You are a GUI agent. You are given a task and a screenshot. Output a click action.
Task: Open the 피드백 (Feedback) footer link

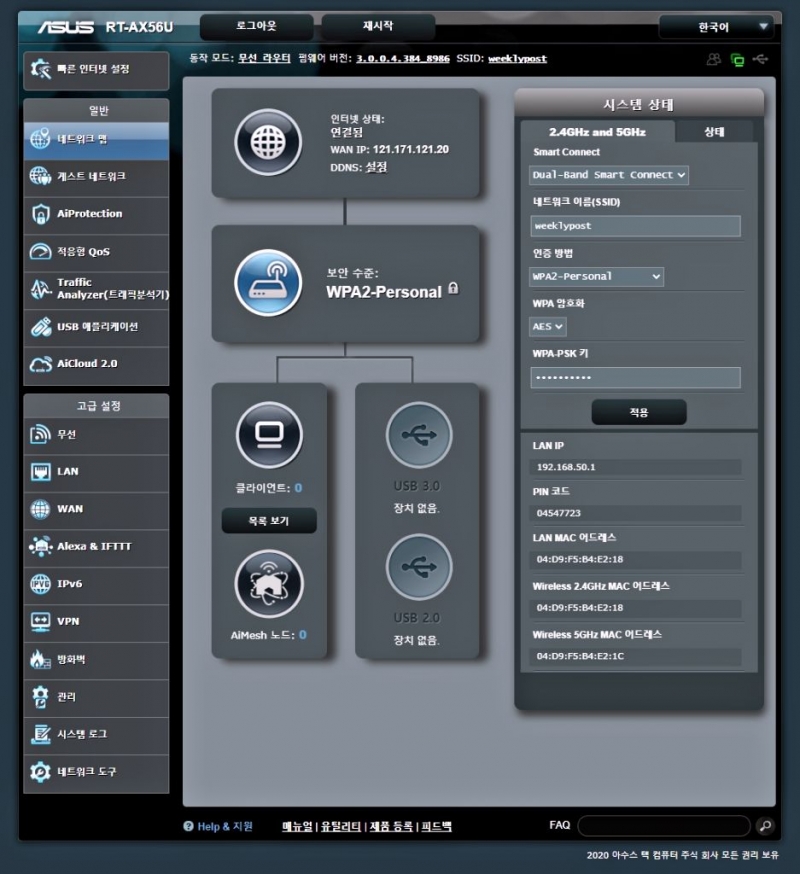point(436,827)
